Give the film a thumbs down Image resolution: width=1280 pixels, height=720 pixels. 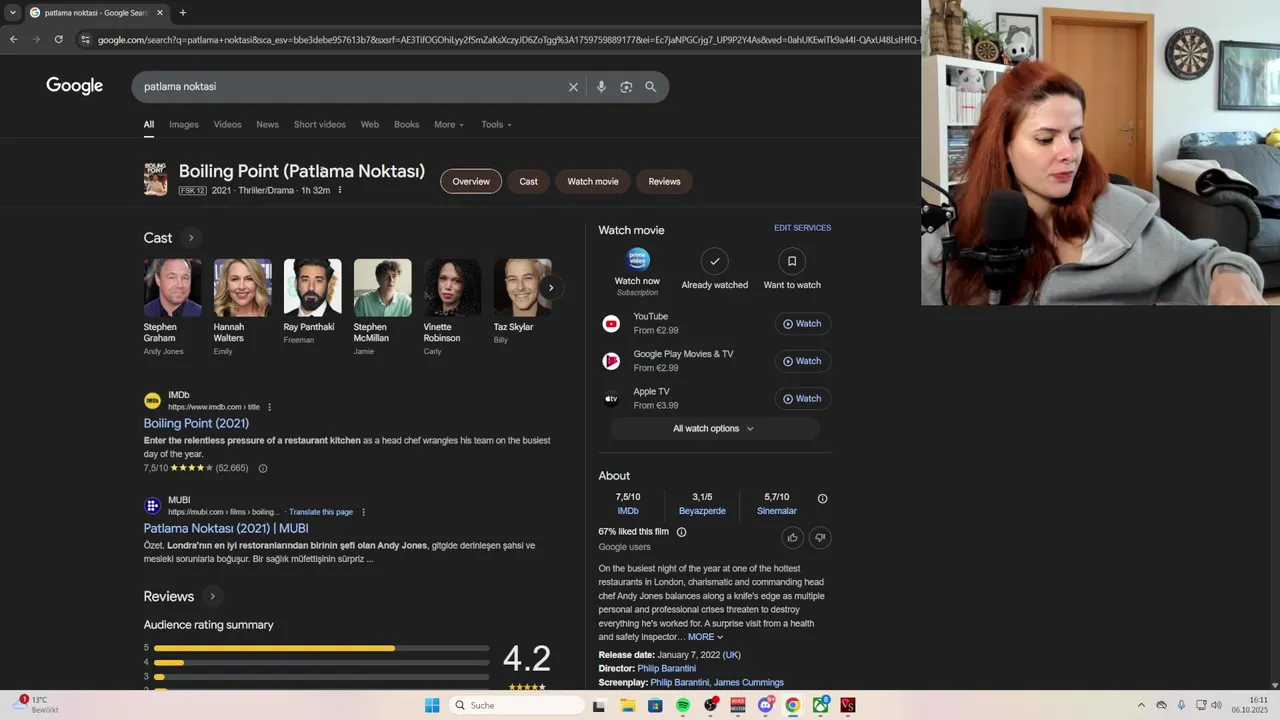(820, 538)
